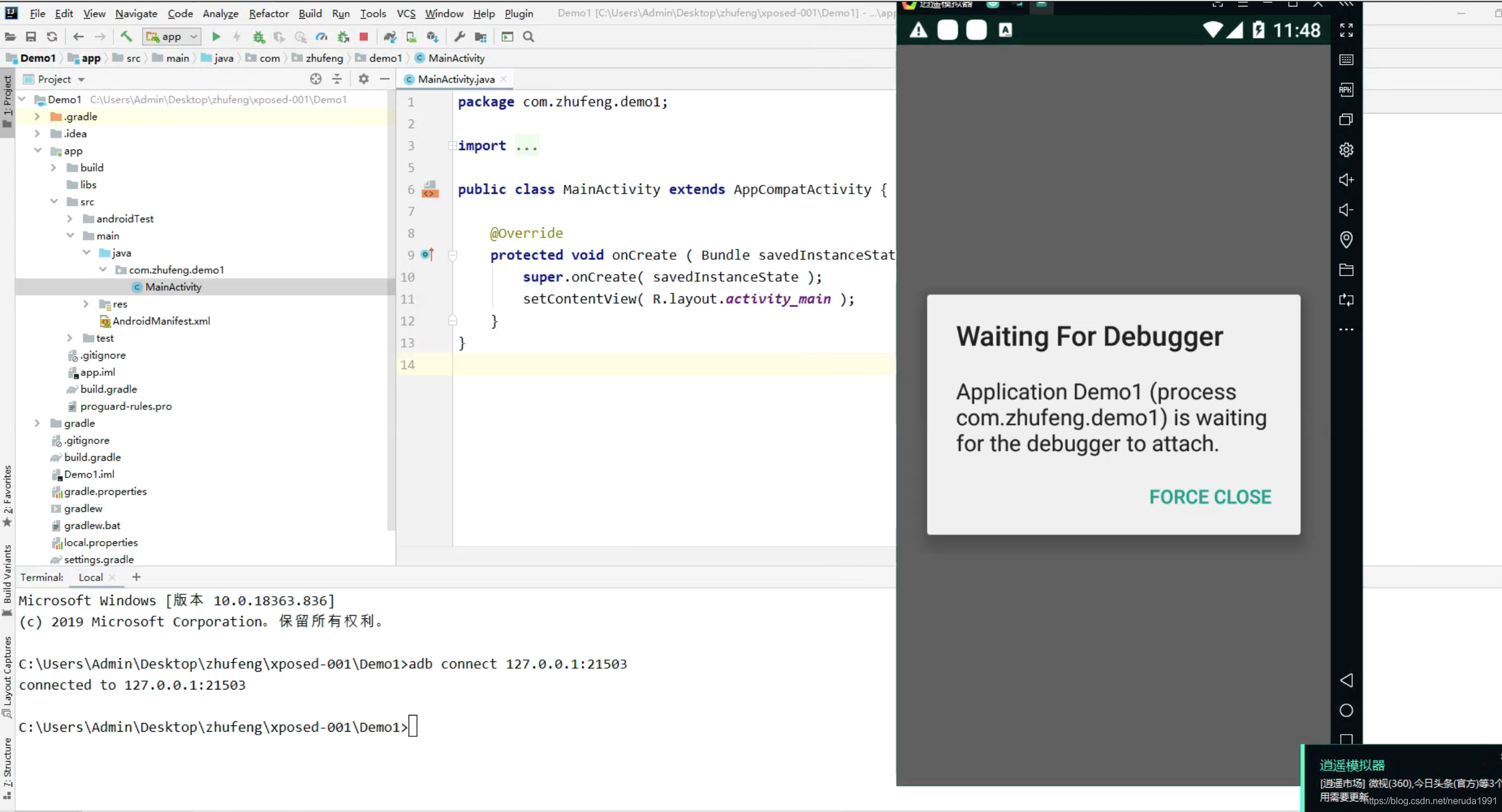Click Sync Project with Gradle Files icon

pos(390,37)
